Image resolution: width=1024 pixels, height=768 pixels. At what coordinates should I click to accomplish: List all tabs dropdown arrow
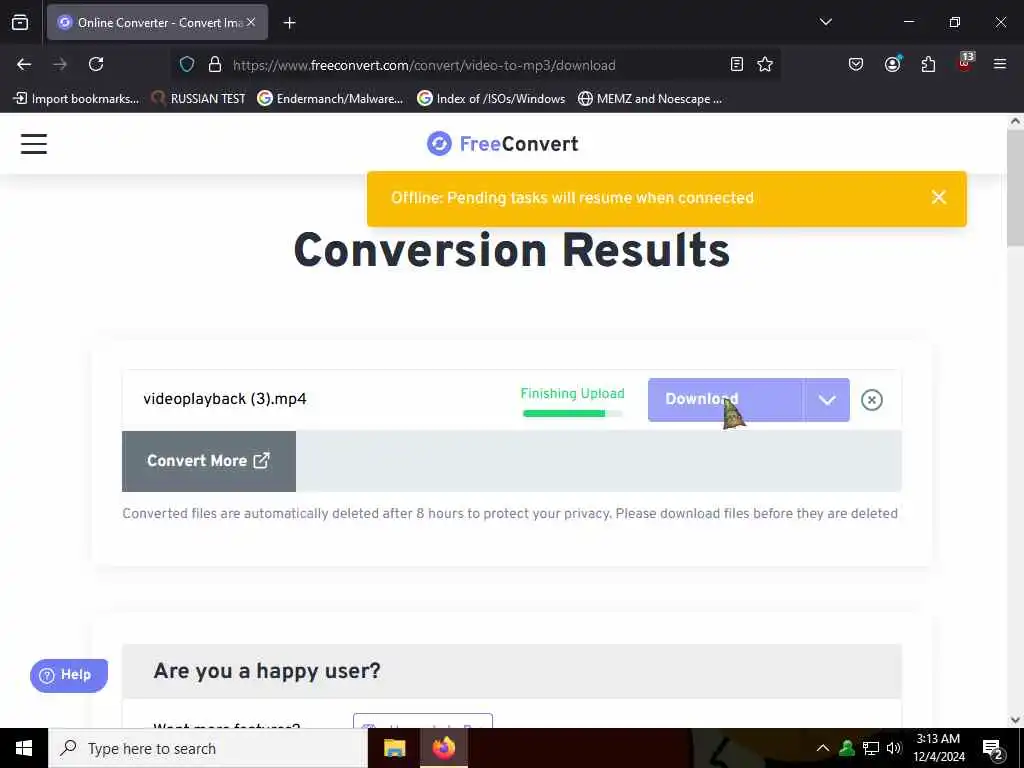825,22
